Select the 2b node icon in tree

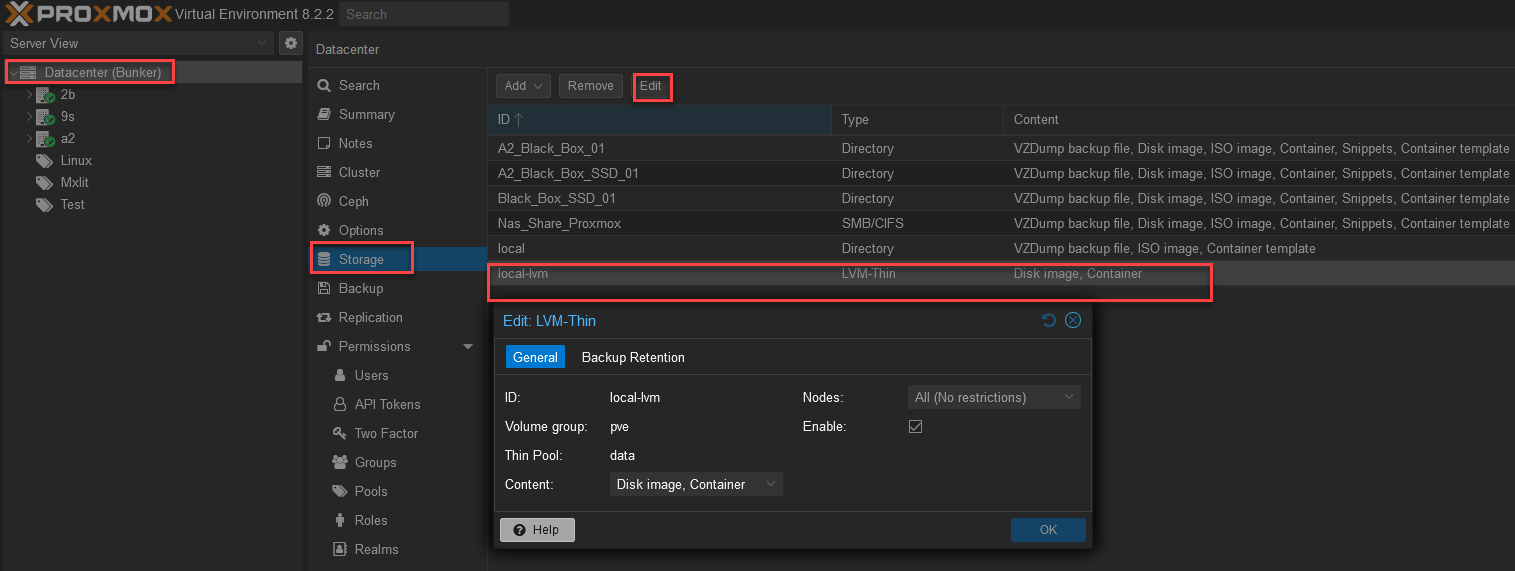coord(45,95)
